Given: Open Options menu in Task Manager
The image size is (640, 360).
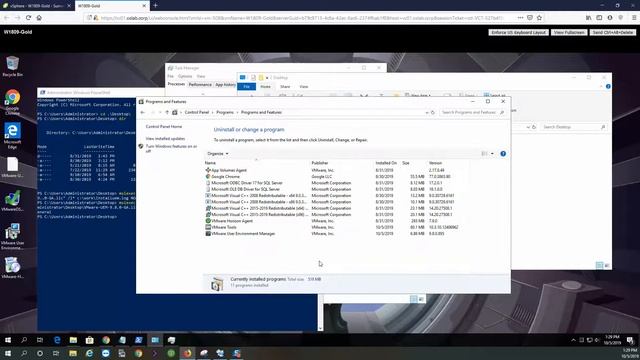Looking at the screenshot, I should pos(185,76).
